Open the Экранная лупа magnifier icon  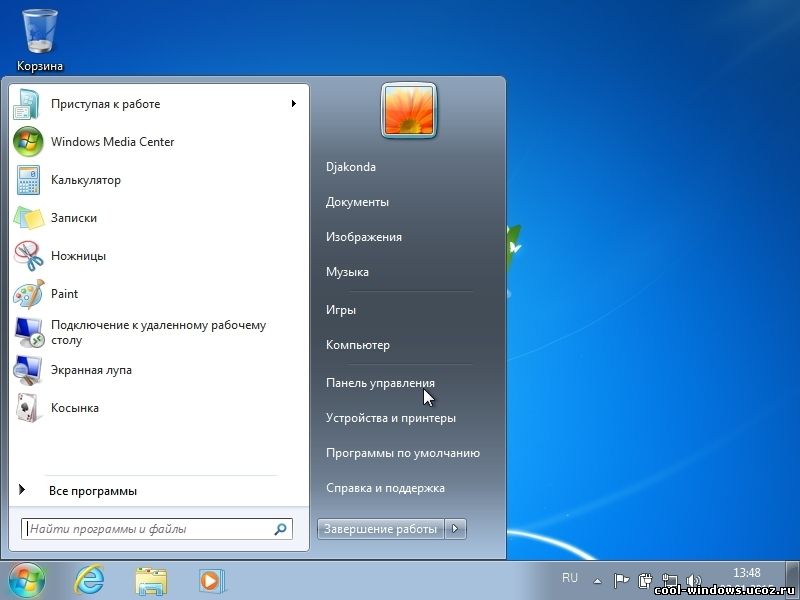coord(28,370)
